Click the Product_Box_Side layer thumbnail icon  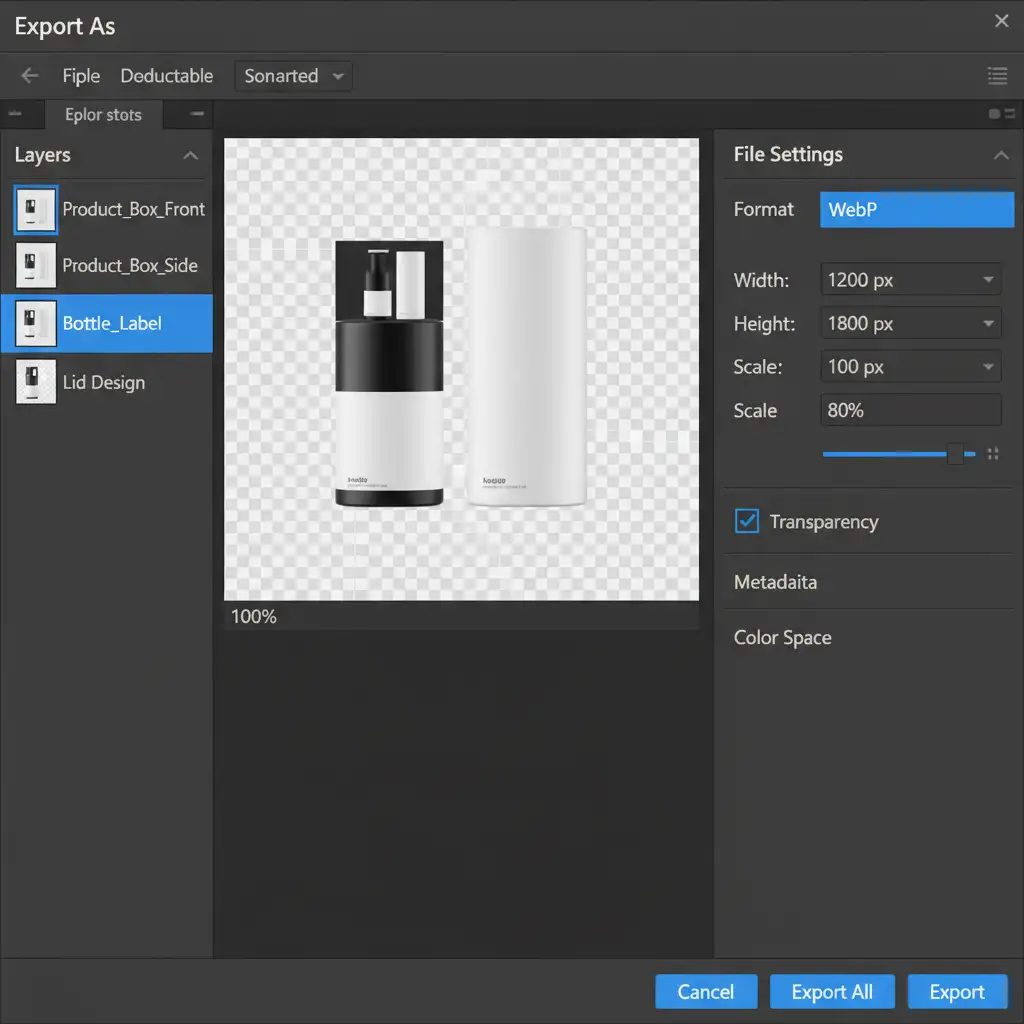pos(36,266)
